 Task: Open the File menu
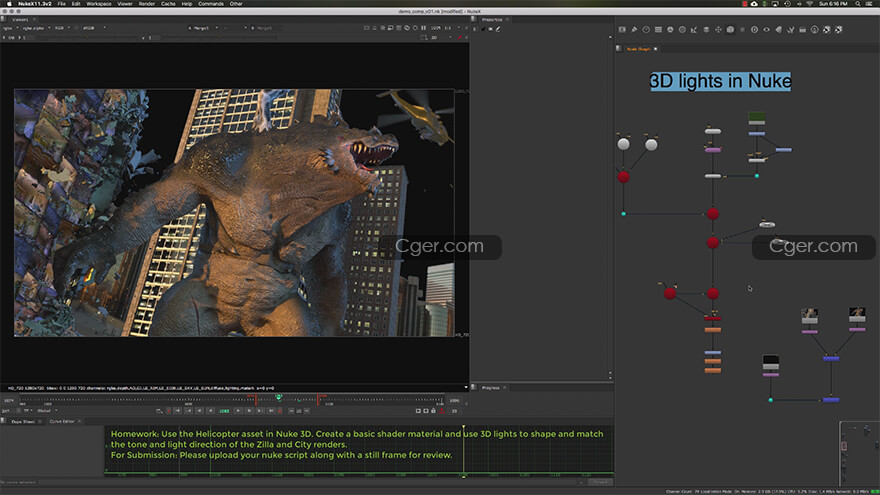(x=61, y=4)
